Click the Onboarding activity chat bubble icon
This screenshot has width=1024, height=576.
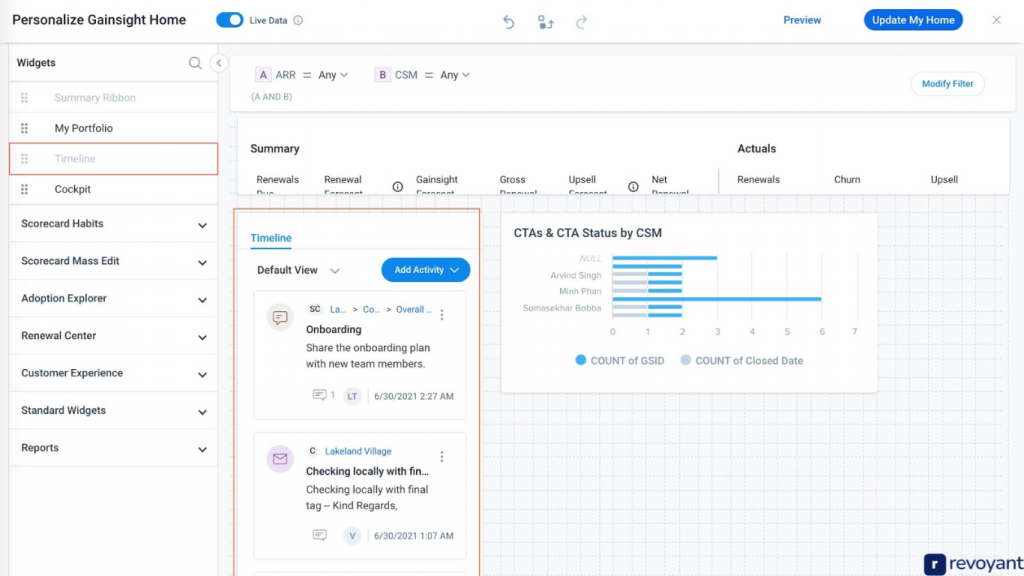click(280, 317)
